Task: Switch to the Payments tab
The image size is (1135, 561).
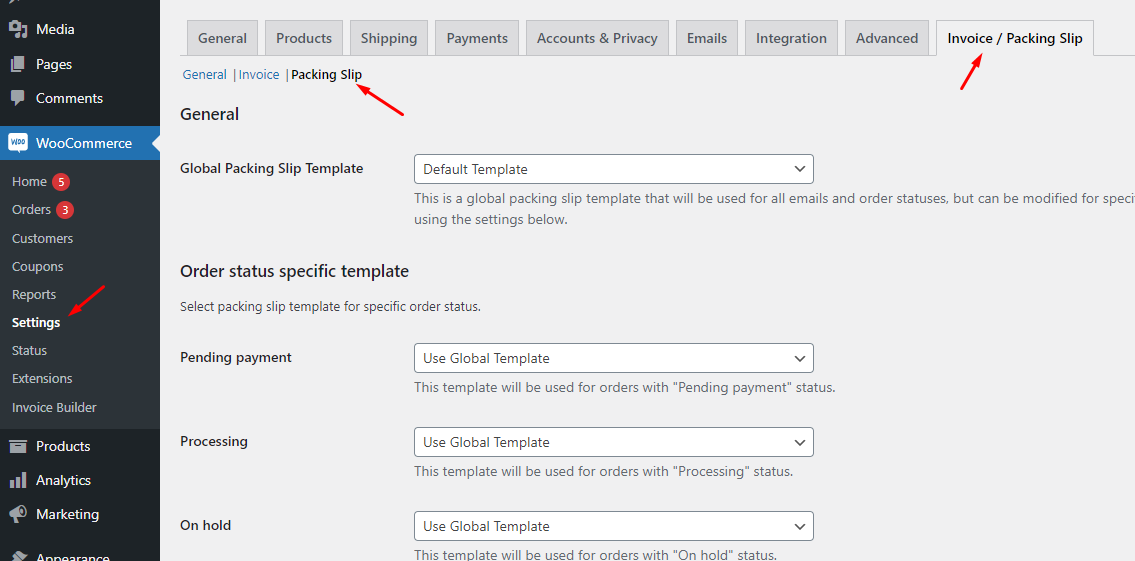Action: [x=477, y=38]
